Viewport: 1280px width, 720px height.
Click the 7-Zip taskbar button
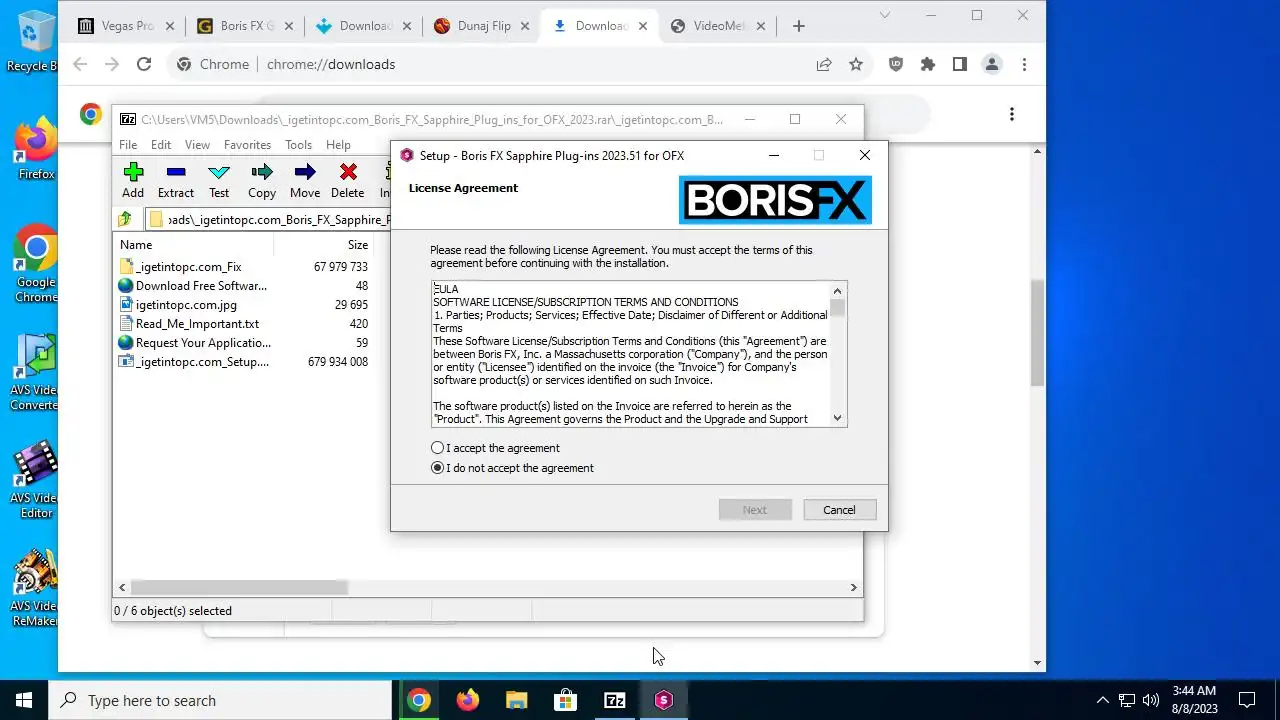tap(614, 700)
